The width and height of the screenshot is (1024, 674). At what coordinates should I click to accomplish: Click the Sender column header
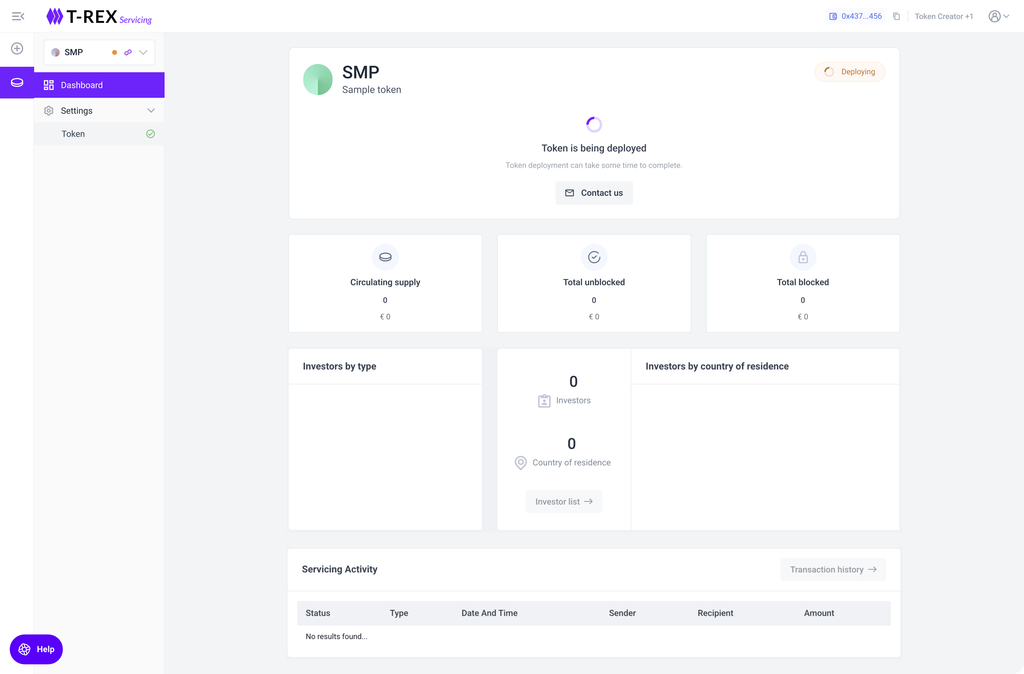[622, 613]
